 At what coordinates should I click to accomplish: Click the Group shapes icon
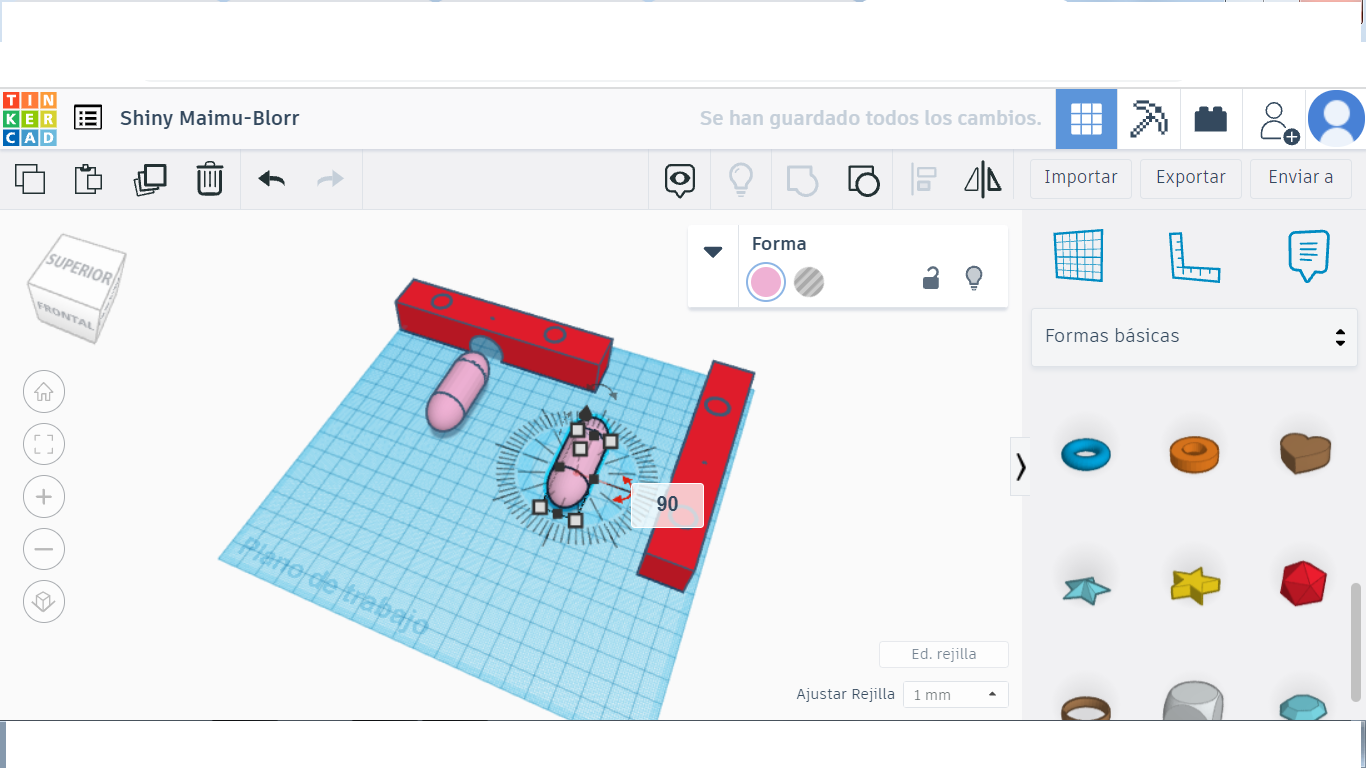coord(802,180)
